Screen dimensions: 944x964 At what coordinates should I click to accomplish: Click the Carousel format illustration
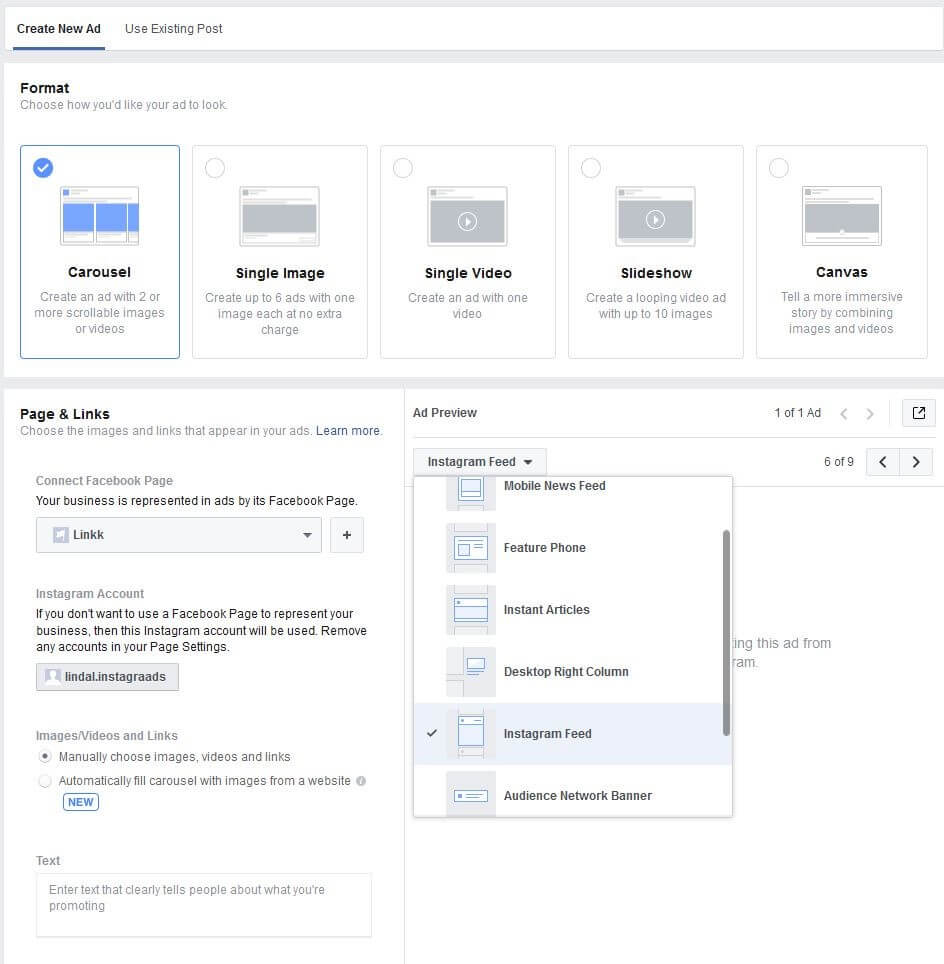pyautogui.click(x=100, y=216)
